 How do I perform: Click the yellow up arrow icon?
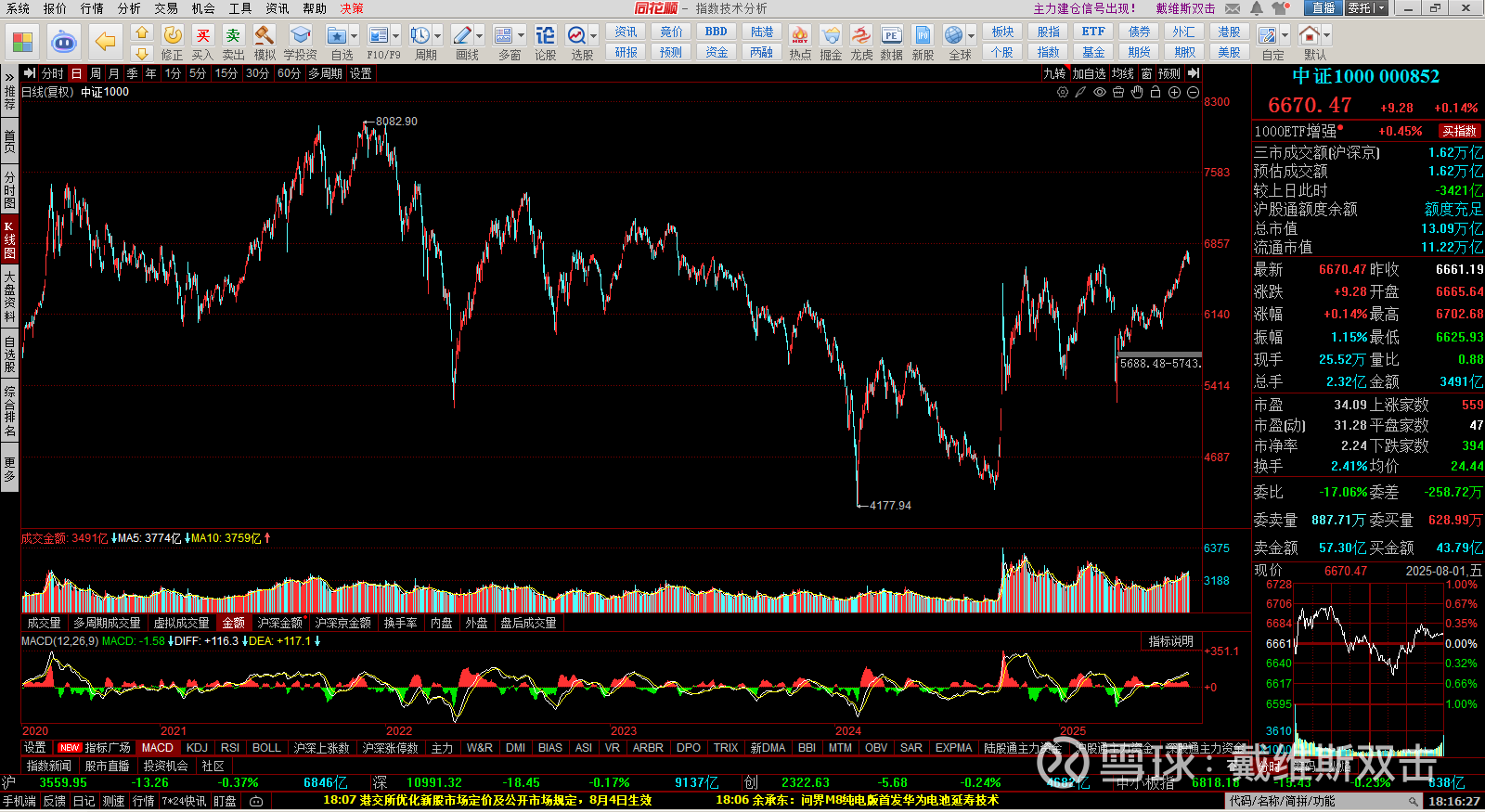coord(141,32)
